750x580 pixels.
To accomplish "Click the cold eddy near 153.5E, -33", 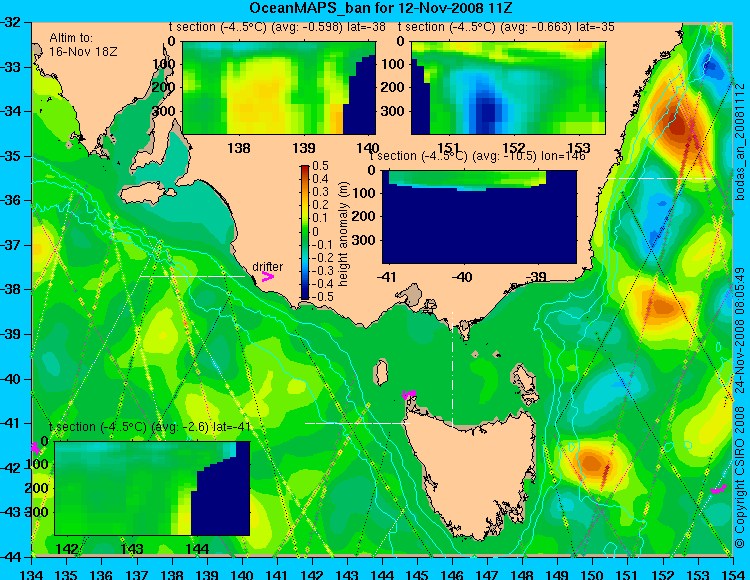I will point(712,66).
